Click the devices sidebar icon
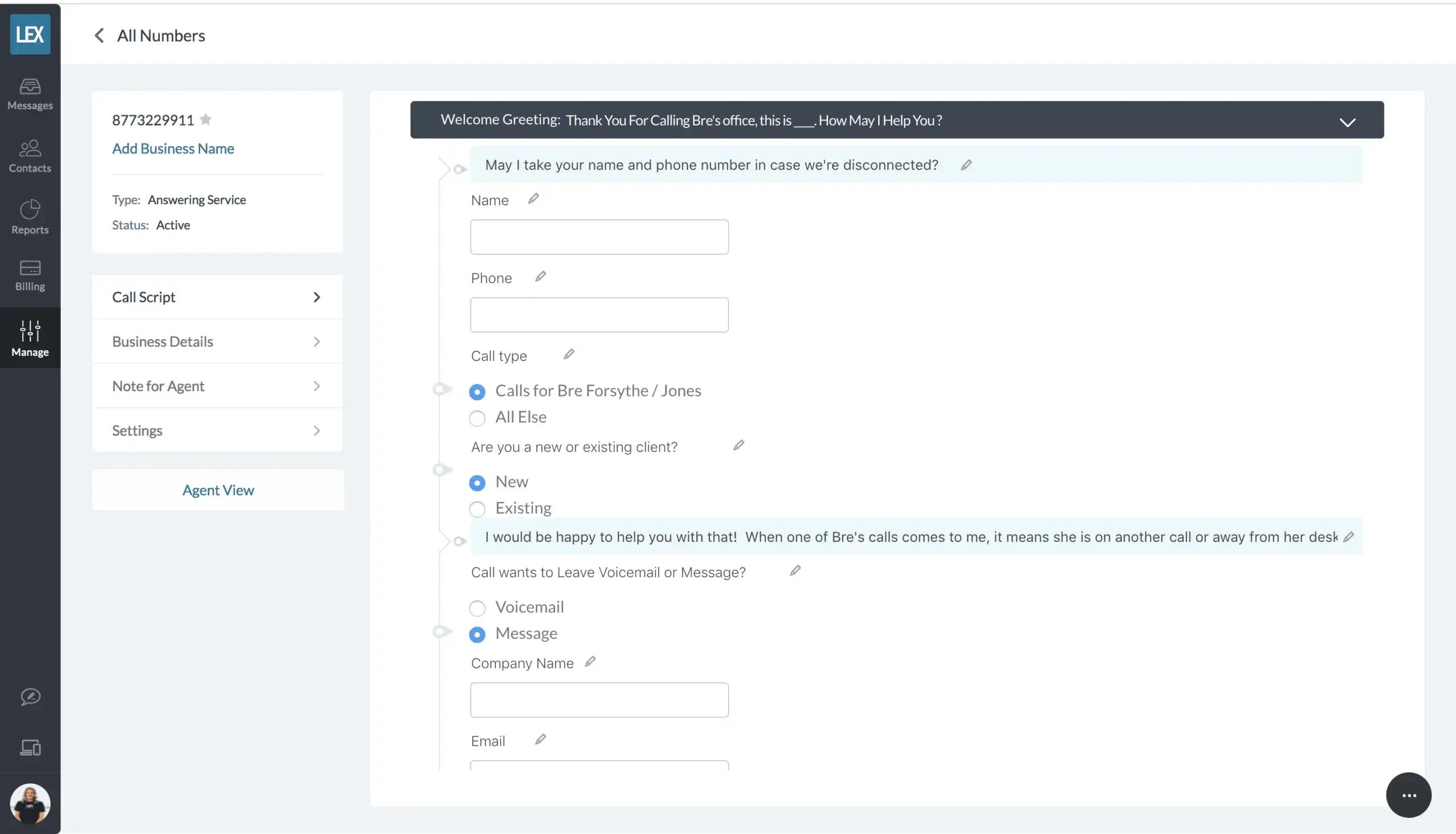This screenshot has width=1456, height=834. pyautogui.click(x=30, y=748)
